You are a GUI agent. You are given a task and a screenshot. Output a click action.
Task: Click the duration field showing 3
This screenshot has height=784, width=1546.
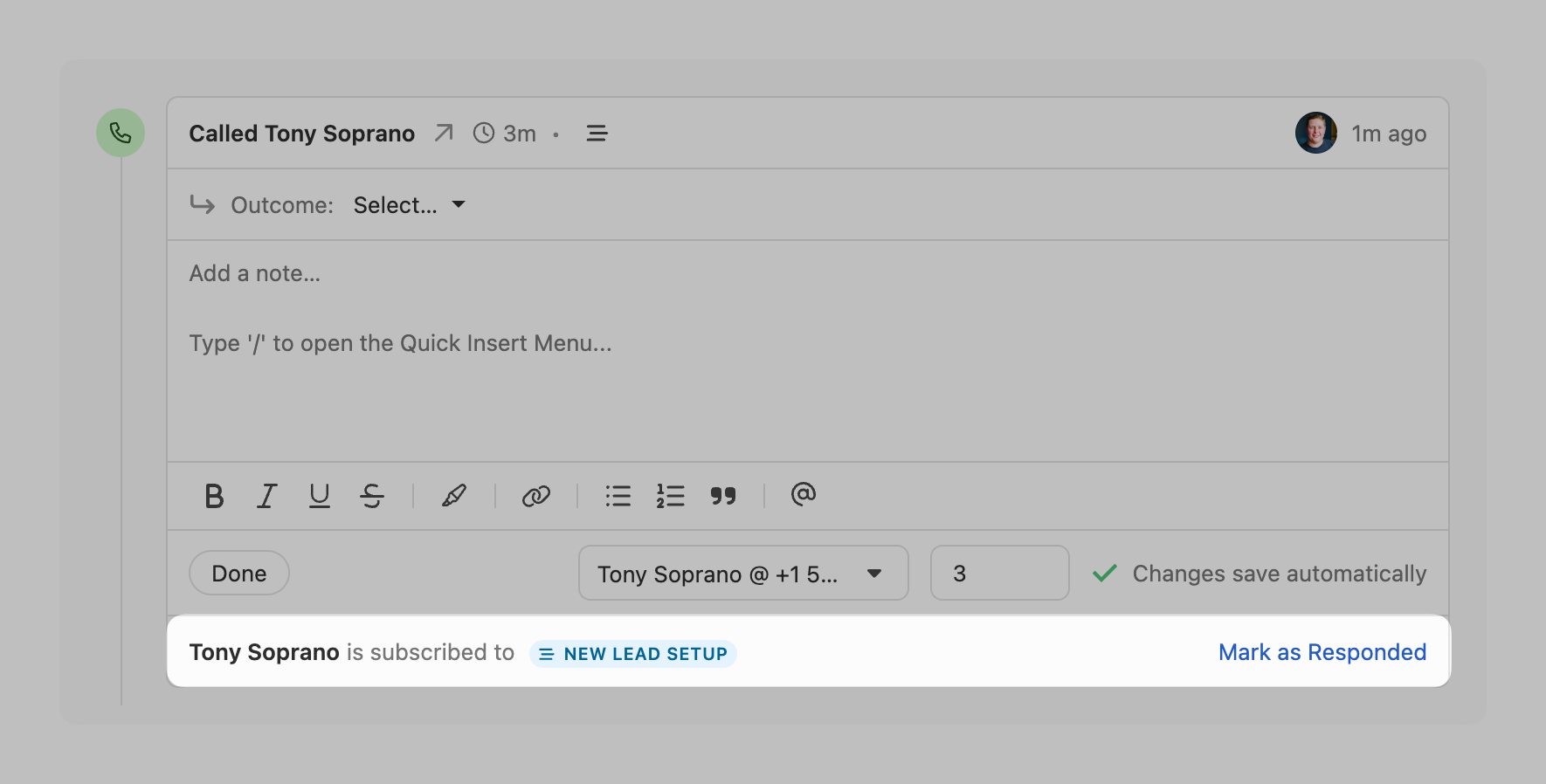tap(1000, 573)
